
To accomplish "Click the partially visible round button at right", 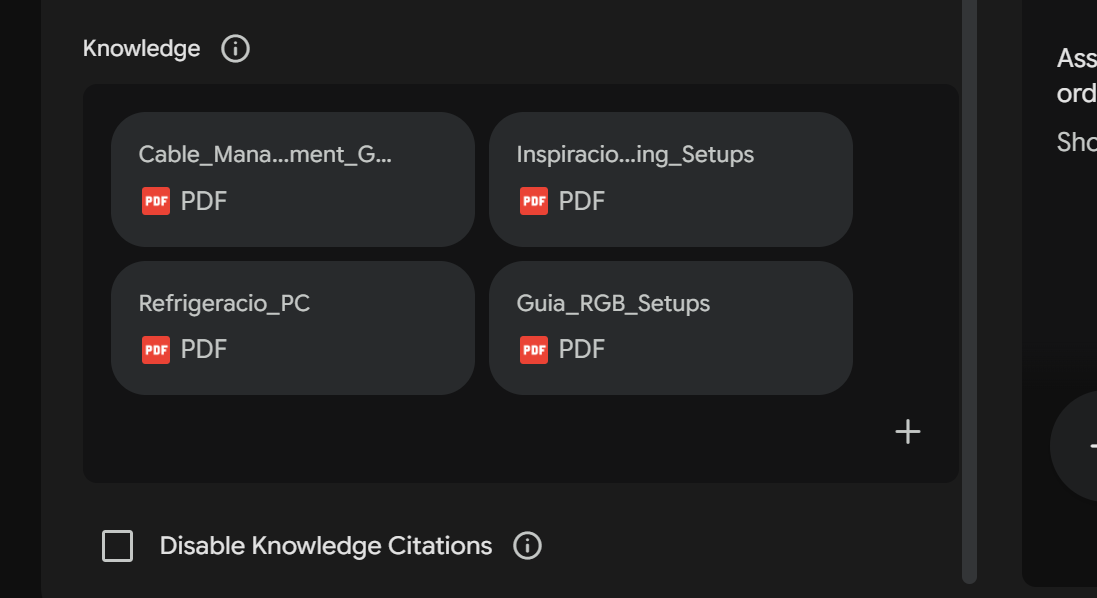I will [1074, 446].
